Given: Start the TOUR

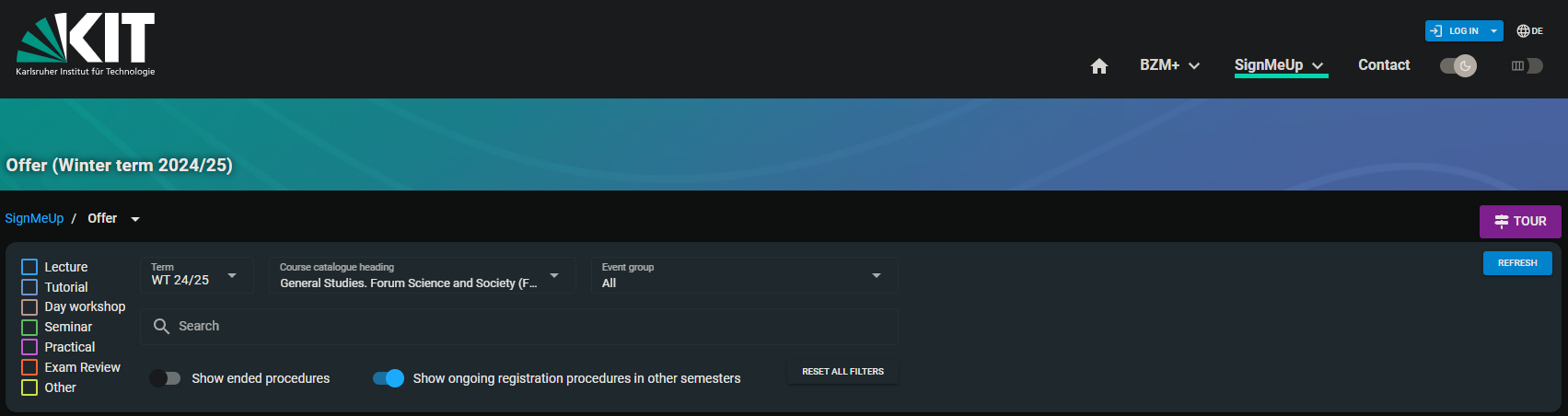Looking at the screenshot, I should [x=1520, y=222].
